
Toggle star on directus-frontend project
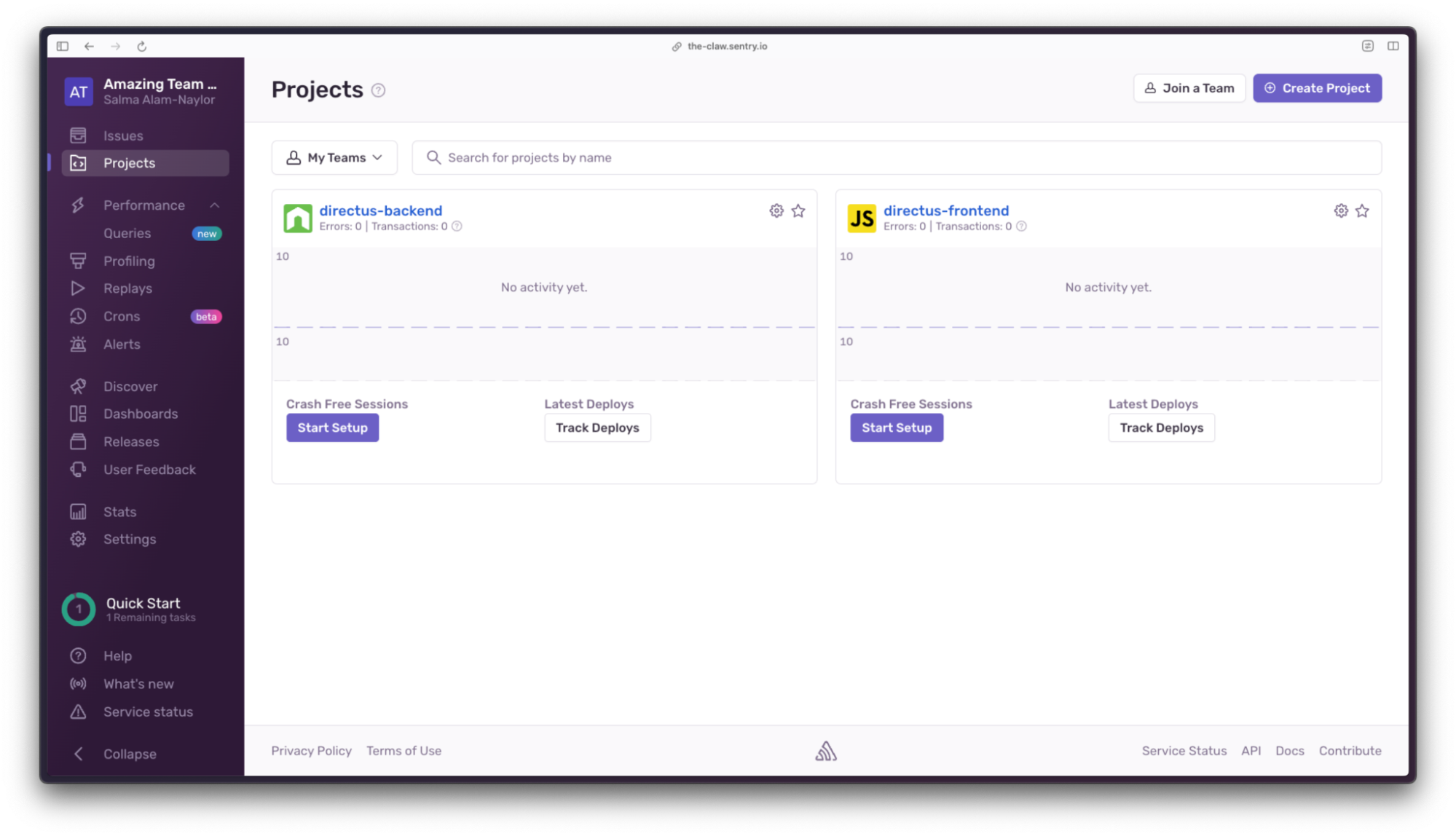click(1363, 211)
